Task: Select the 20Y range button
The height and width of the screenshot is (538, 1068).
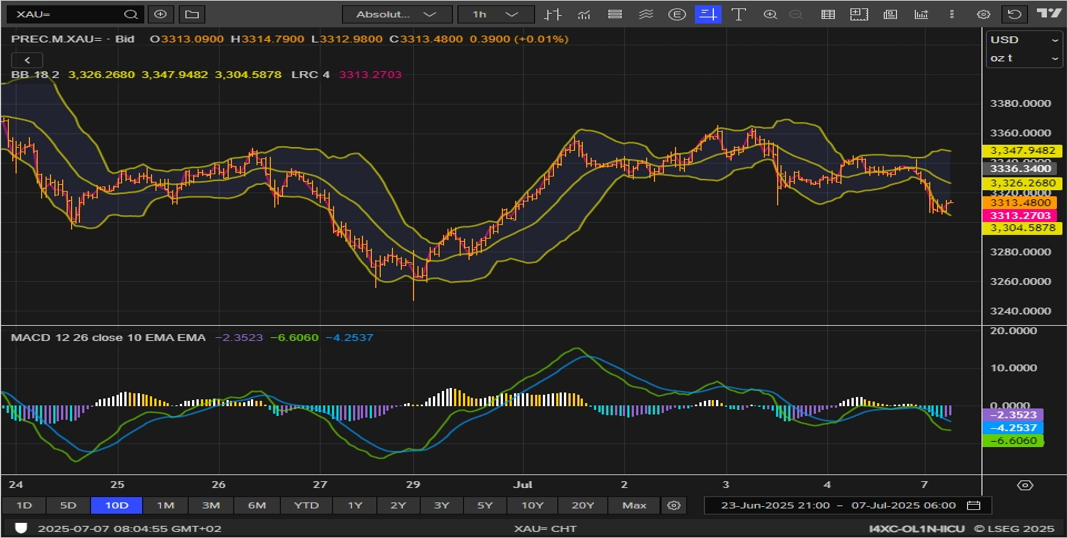Action: [582, 505]
